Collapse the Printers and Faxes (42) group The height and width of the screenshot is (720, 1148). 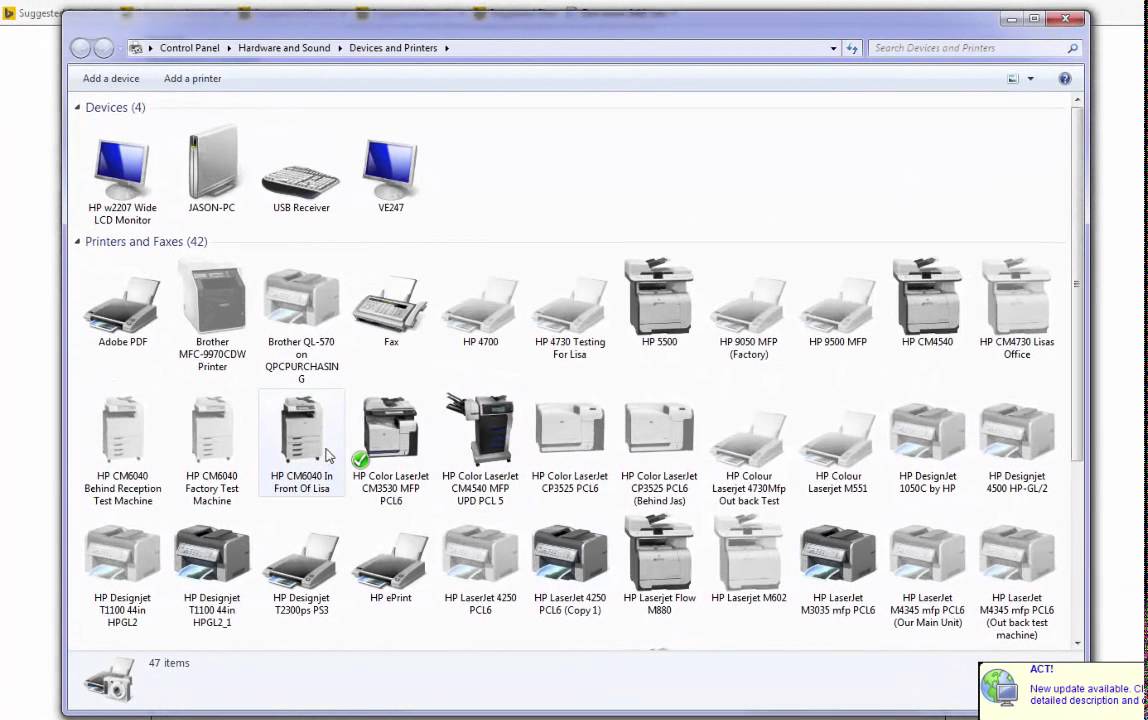77,241
